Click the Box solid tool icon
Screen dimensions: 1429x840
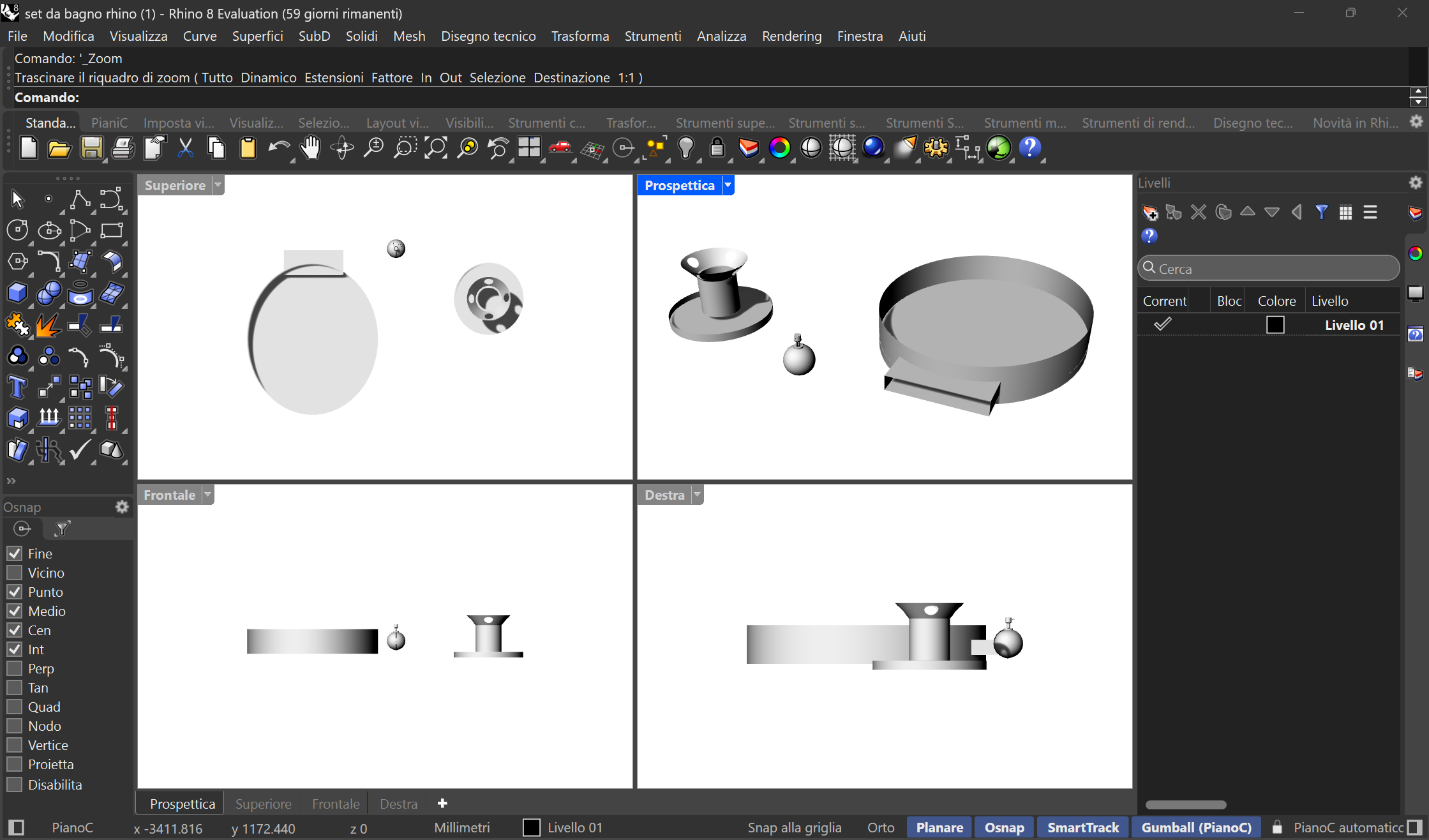[x=17, y=293]
